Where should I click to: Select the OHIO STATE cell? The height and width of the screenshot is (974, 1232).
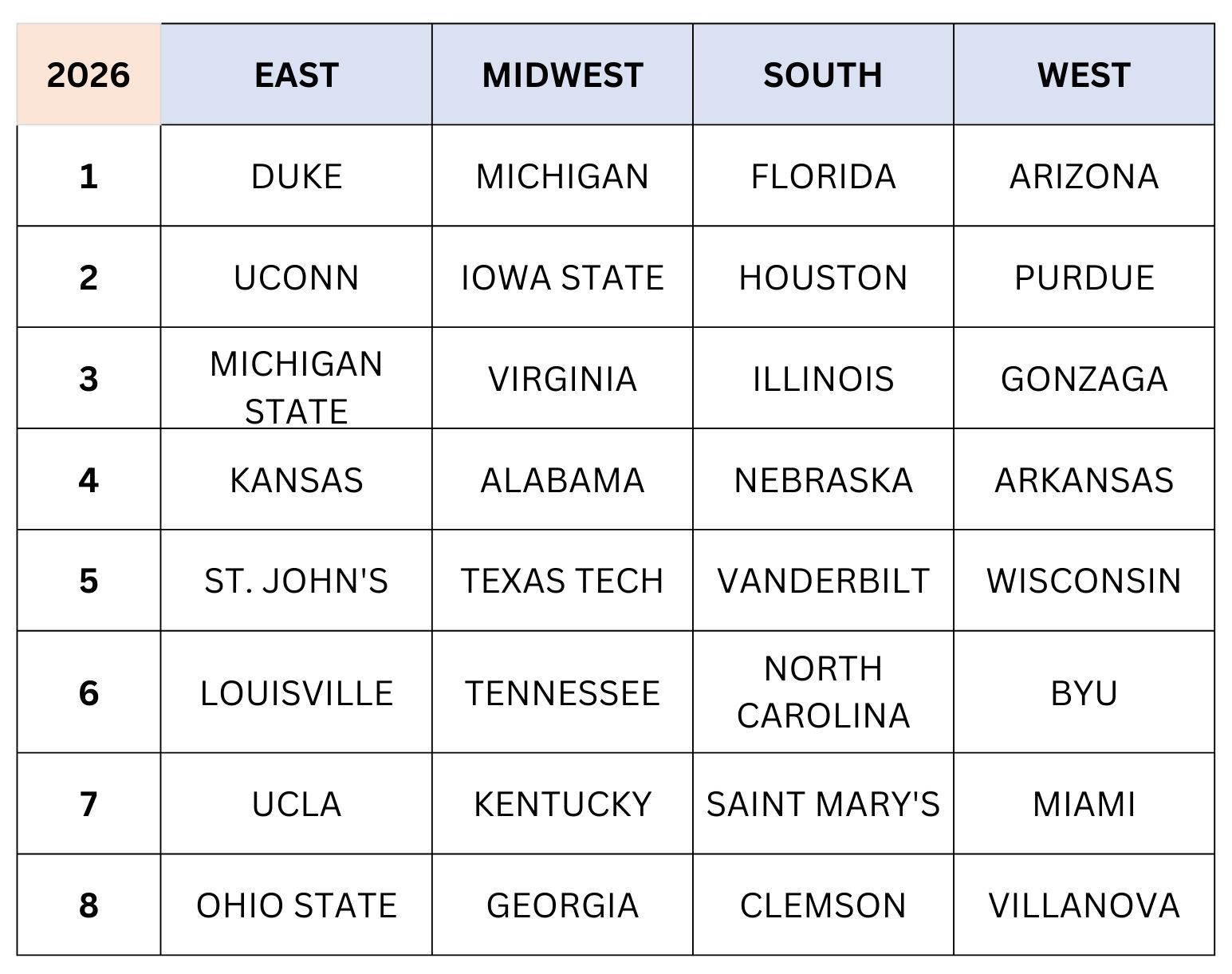click(296, 905)
